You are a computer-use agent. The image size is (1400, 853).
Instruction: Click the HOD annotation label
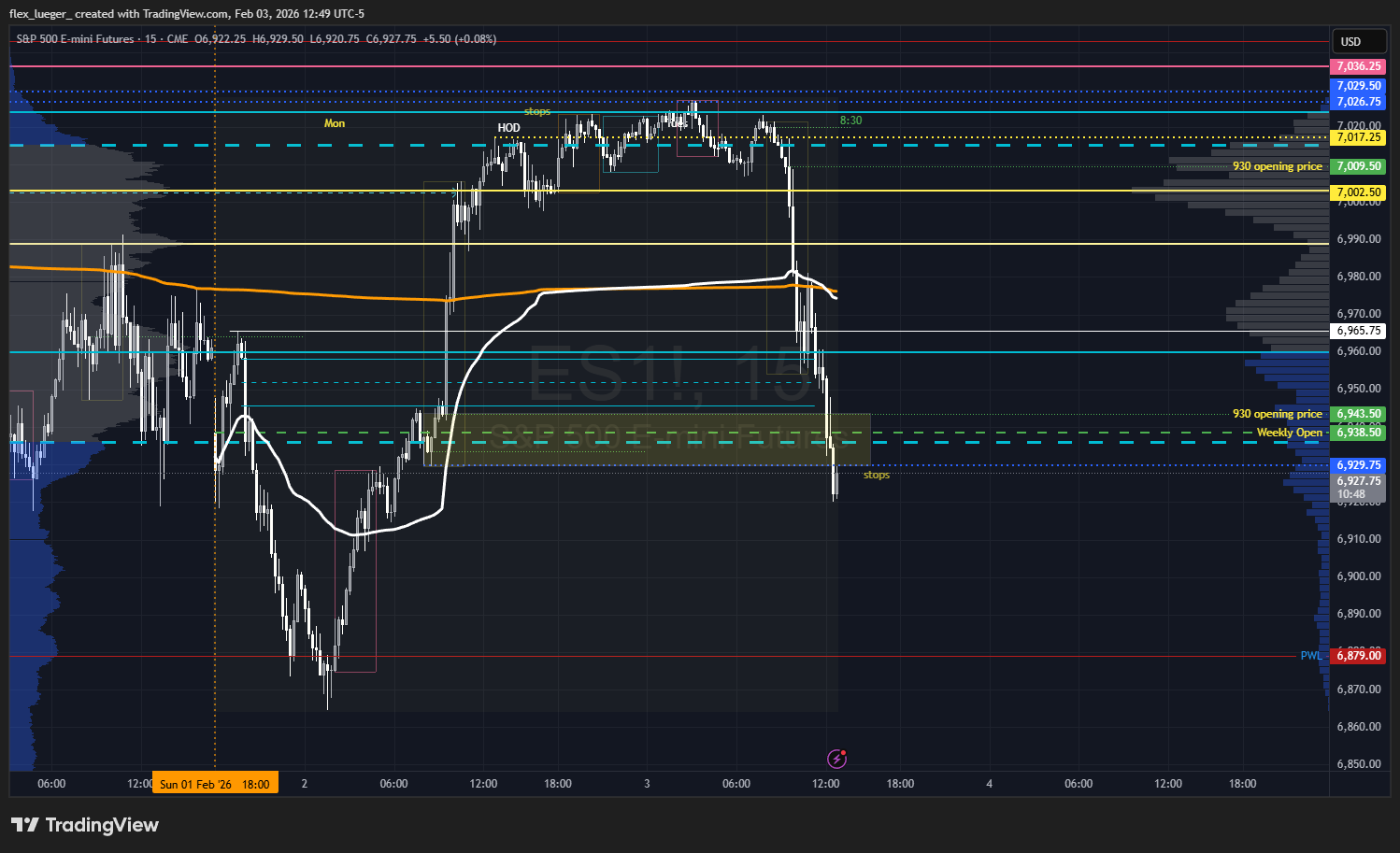coord(508,128)
